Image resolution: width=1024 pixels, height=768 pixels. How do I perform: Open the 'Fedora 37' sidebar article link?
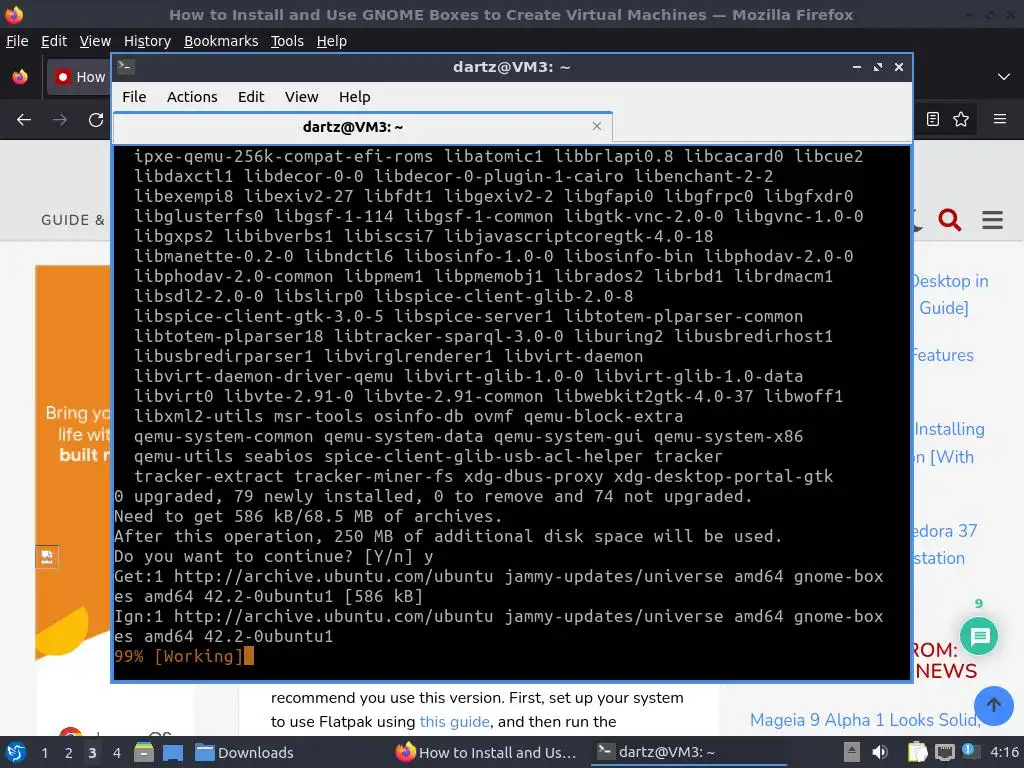point(945,530)
